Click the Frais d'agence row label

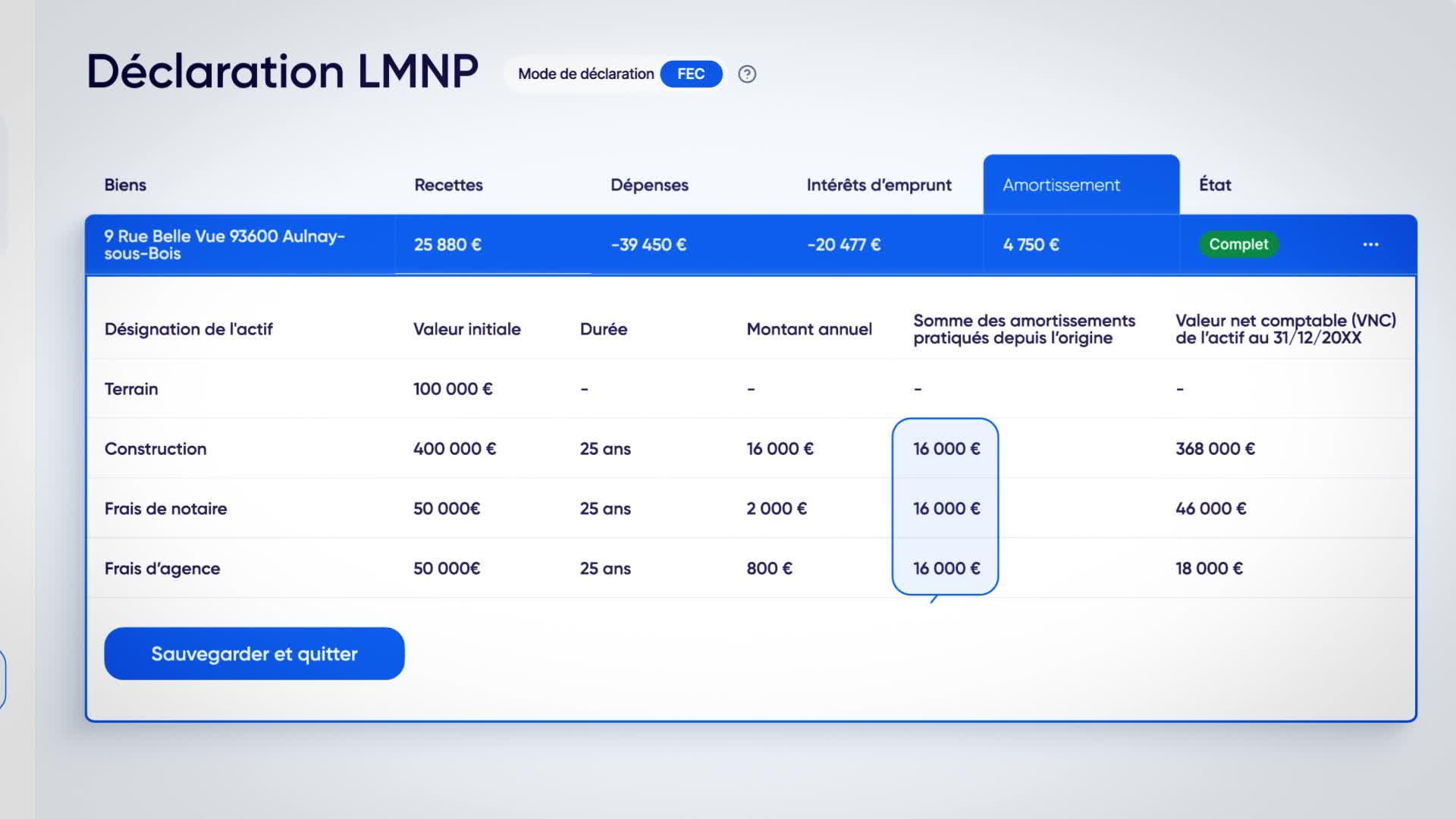(x=162, y=569)
